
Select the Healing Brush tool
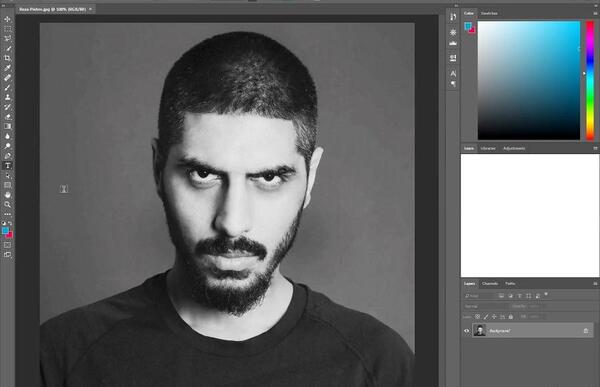pos(8,78)
